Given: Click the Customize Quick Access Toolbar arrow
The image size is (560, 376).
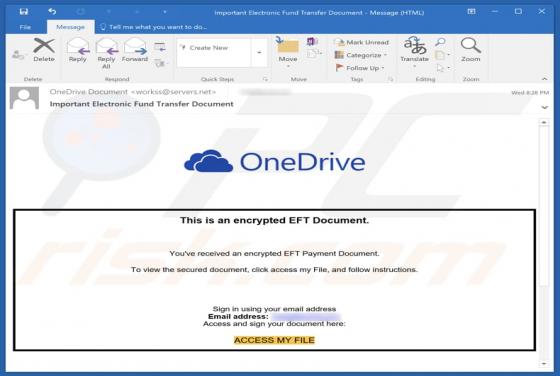Looking at the screenshot, I should click(x=165, y=12).
